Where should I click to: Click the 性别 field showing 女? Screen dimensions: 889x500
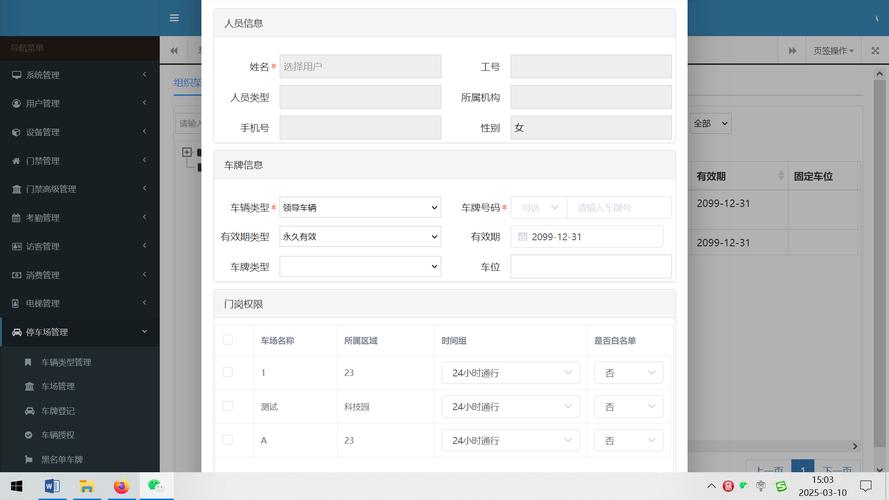point(591,128)
